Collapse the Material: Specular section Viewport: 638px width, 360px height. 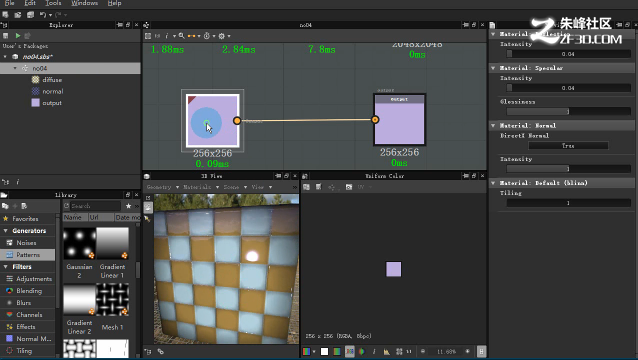(x=493, y=68)
